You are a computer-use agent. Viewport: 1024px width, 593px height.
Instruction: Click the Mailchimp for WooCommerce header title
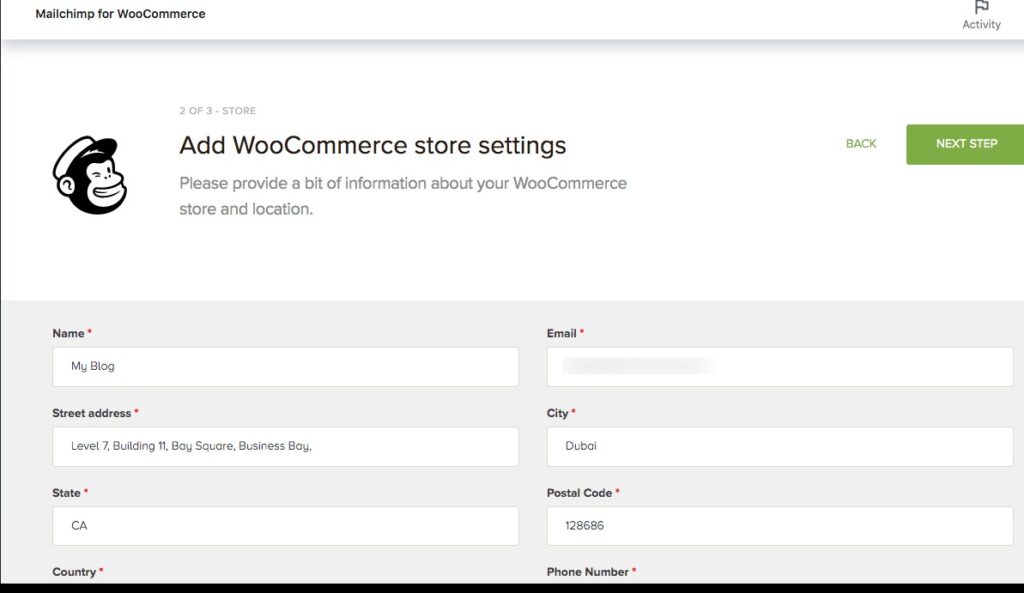coord(120,13)
